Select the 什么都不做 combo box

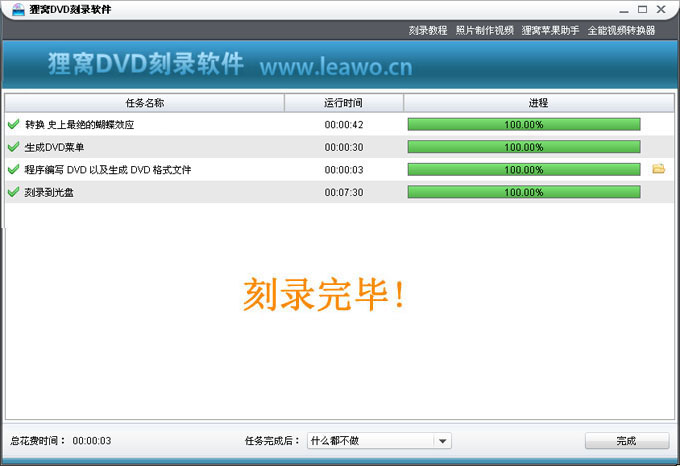point(379,441)
